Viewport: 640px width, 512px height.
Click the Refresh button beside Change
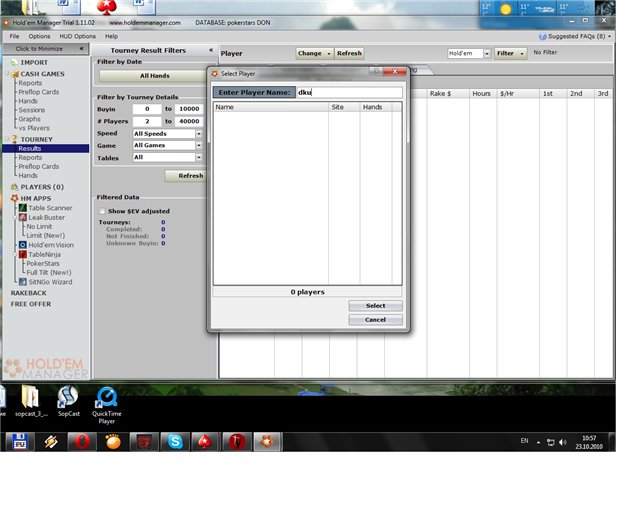[x=349, y=53]
